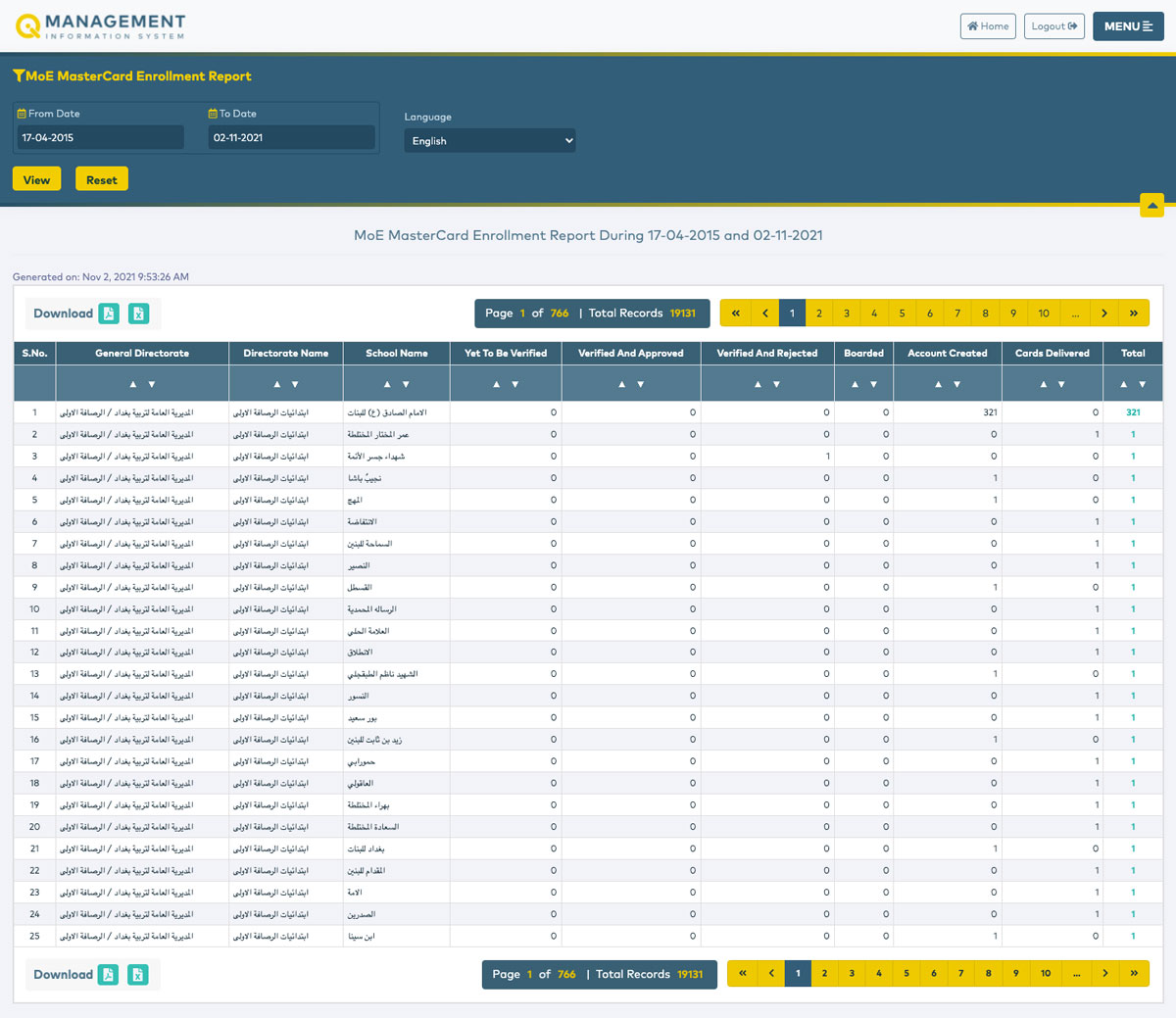Sort Verified And Approved descending
Viewport: 1176px width, 1018px height.
click(x=640, y=384)
